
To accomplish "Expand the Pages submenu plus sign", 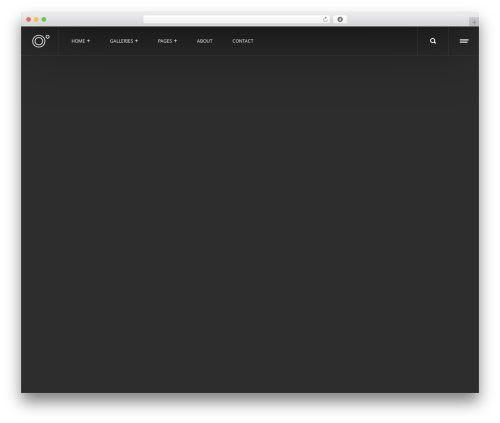I will tap(175, 41).
